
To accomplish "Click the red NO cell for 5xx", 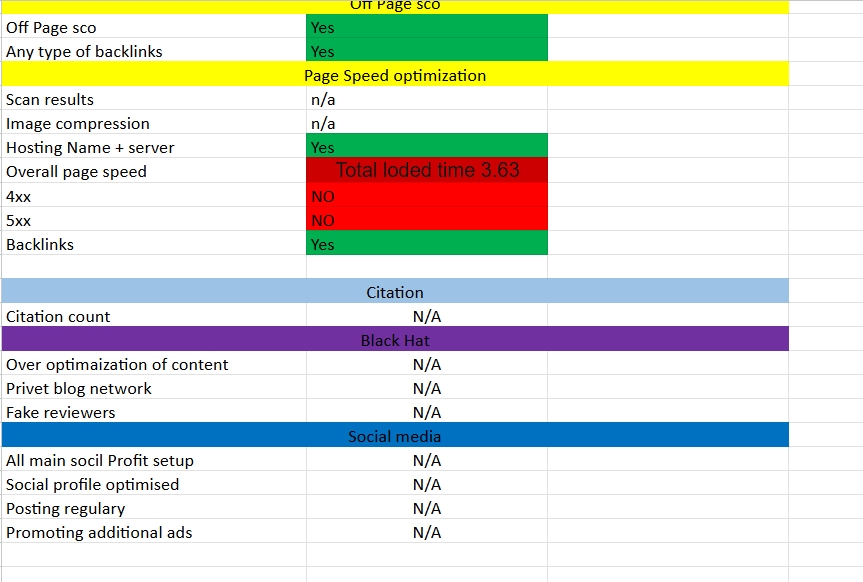I will tap(426, 220).
